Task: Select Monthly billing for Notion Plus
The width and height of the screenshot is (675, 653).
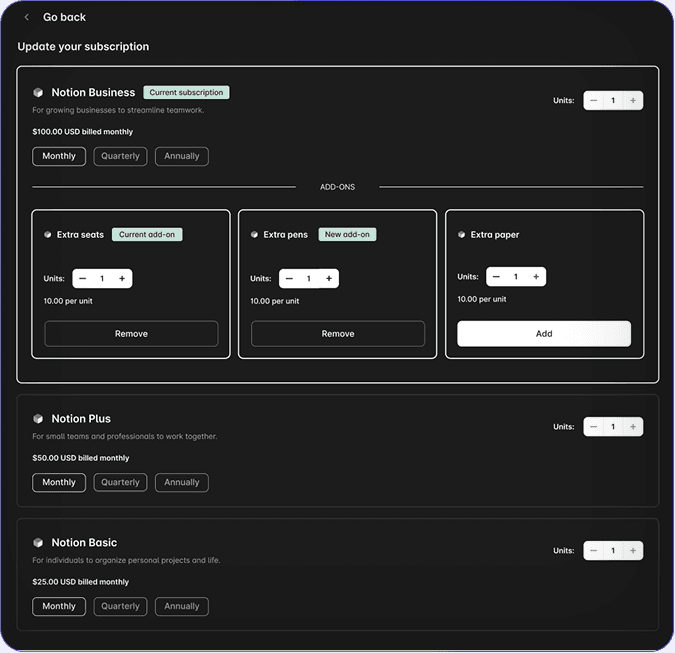Action: pos(59,483)
